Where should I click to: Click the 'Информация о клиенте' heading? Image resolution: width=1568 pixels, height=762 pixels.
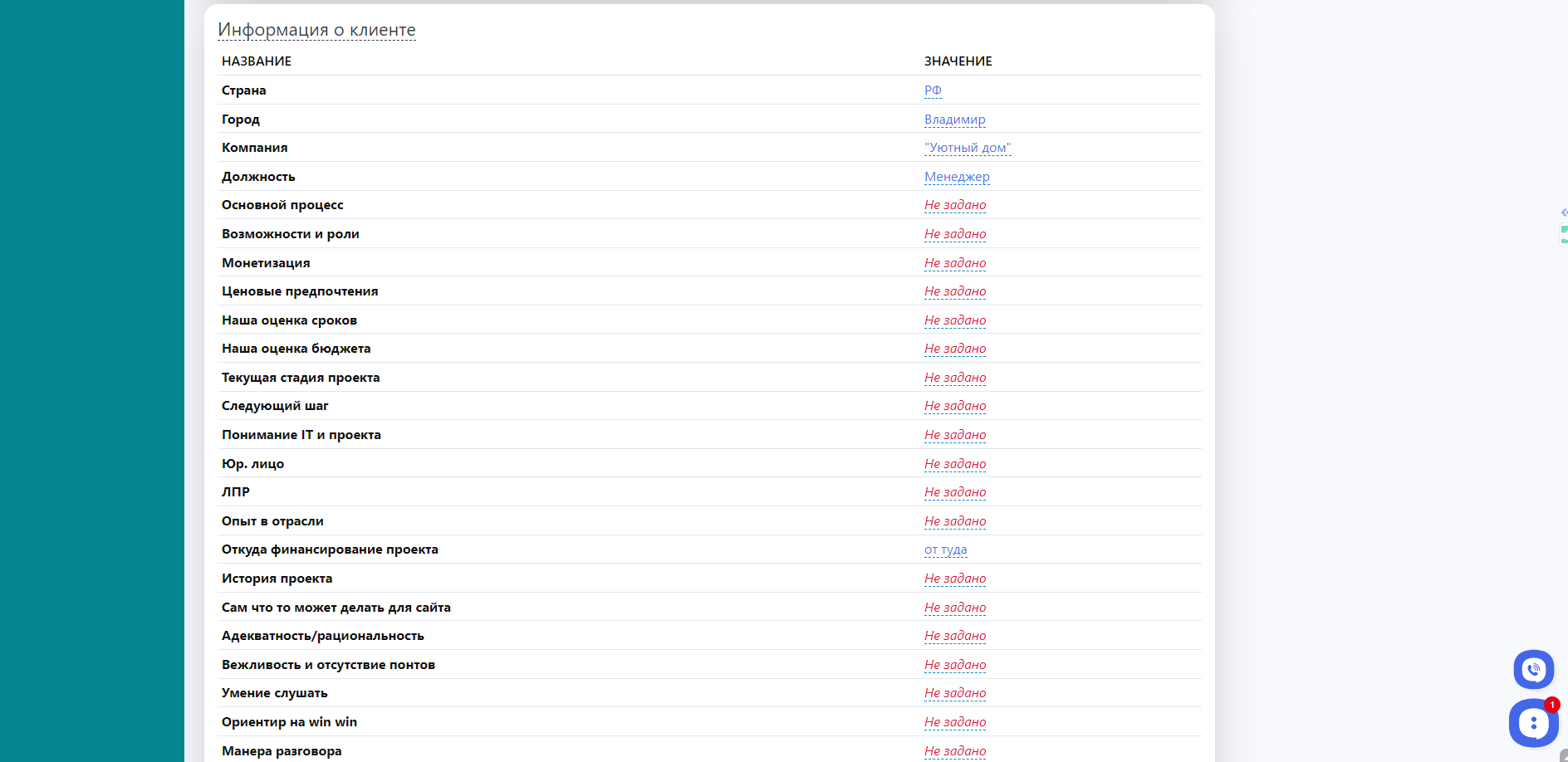[316, 30]
